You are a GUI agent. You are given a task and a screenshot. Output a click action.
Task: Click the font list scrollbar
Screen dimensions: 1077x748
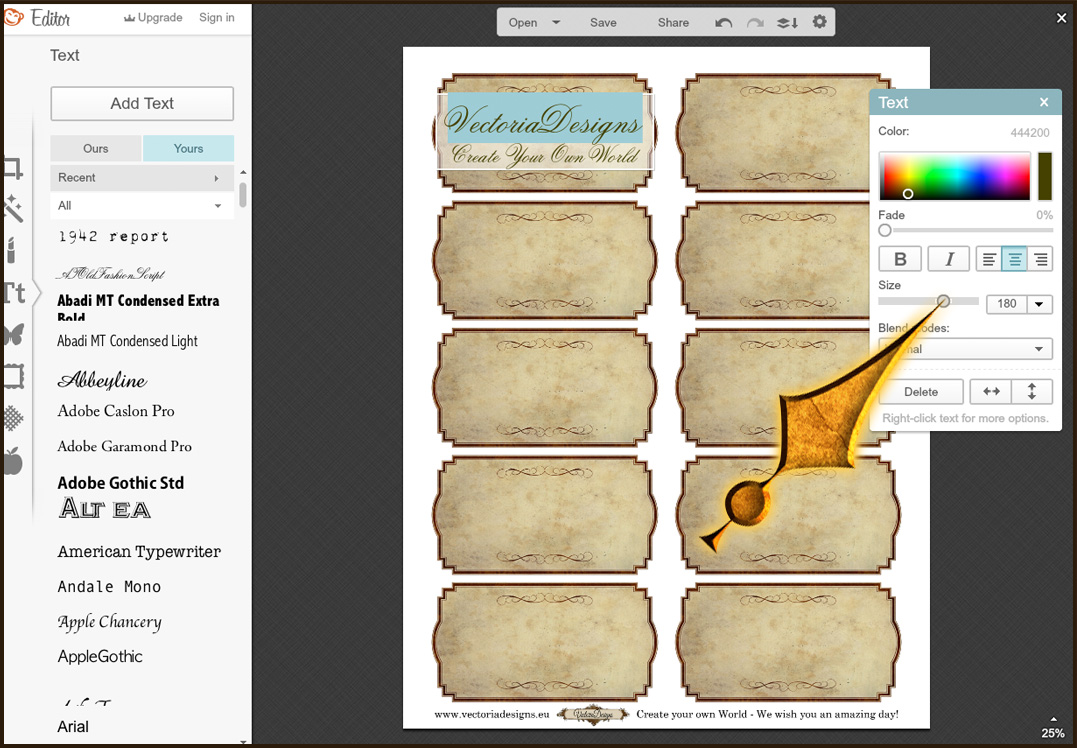[x=242, y=194]
